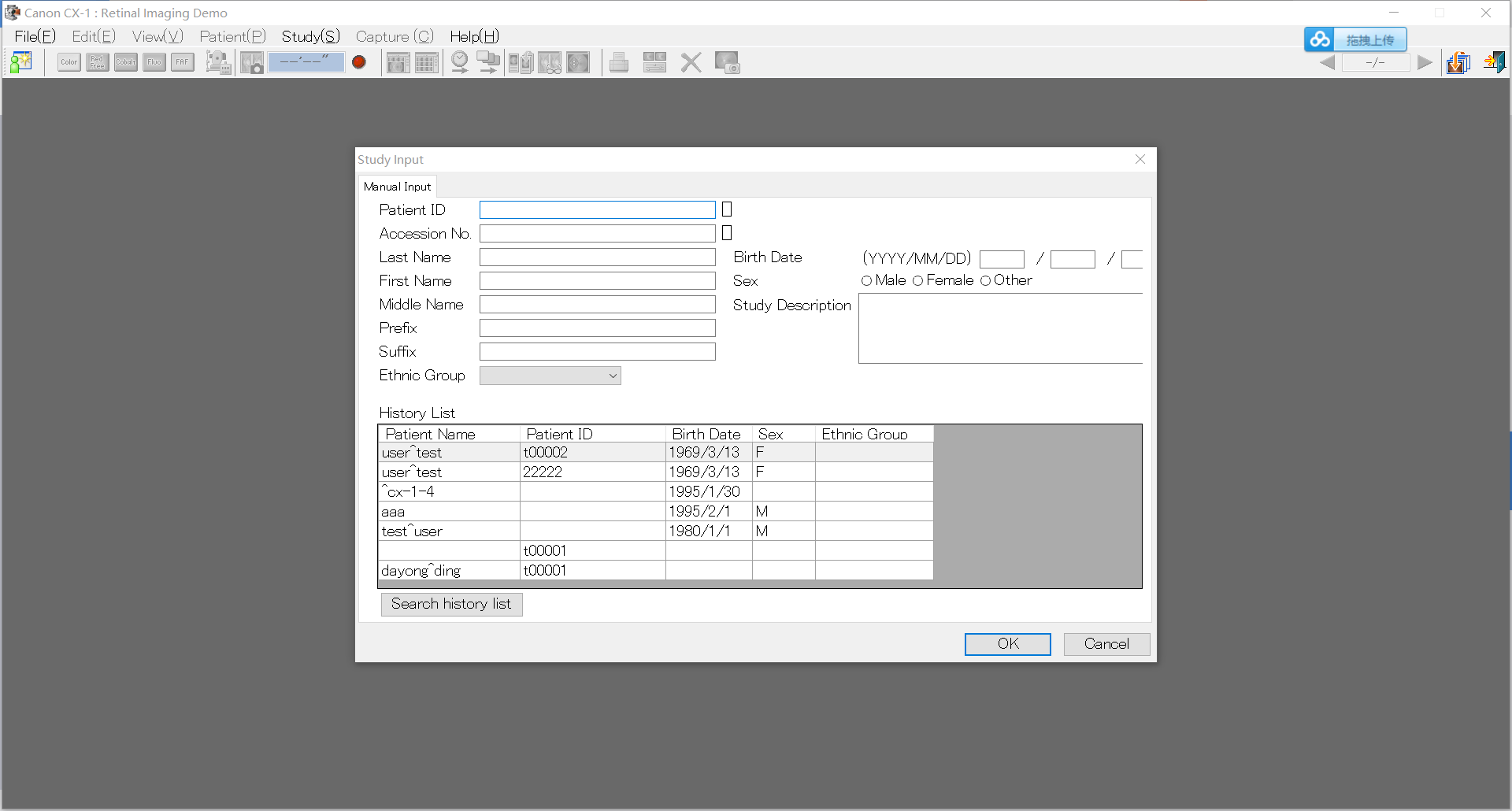Select history row with Patient ID t00002

tap(656, 452)
